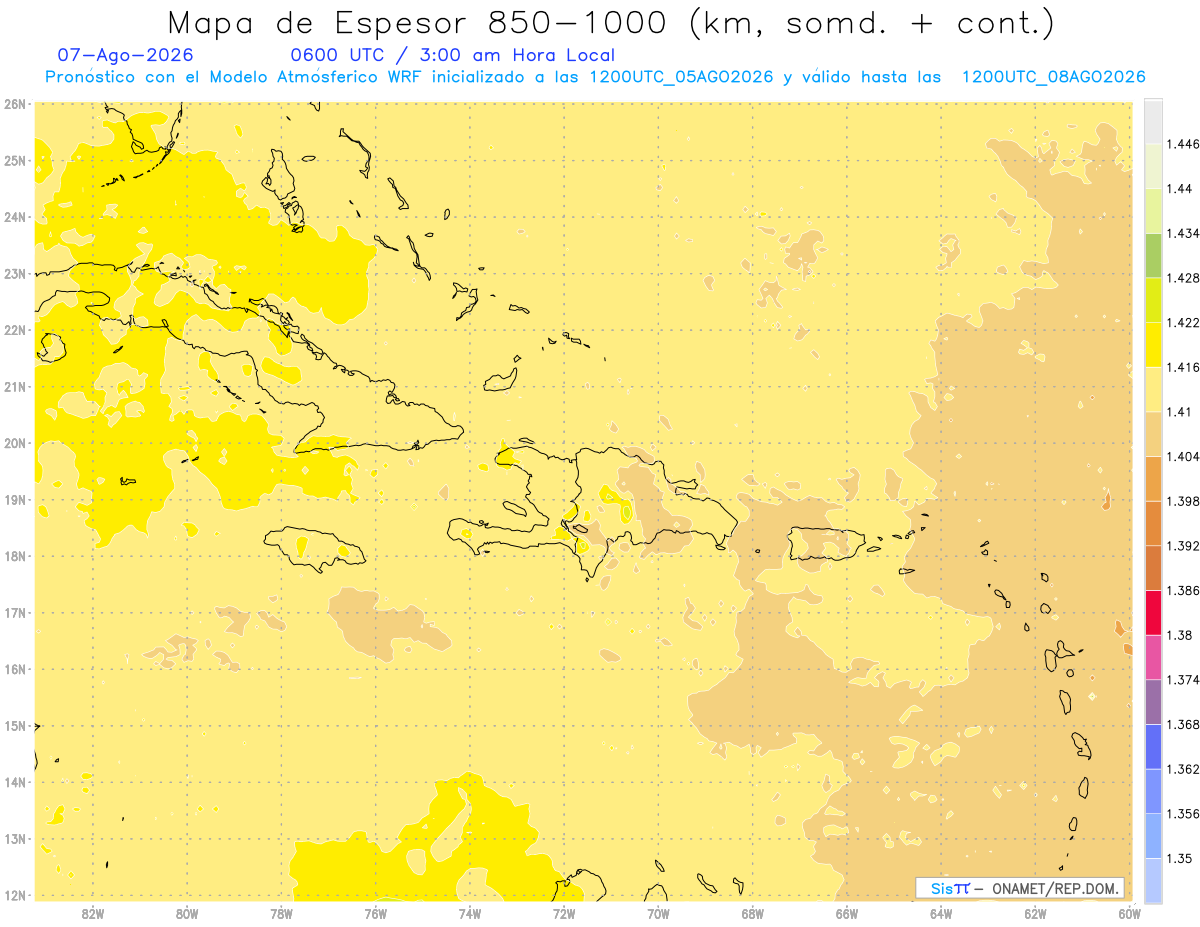This screenshot has height=927, width=1200.
Task: Click the legend value "1.374"
Action: click(x=1183, y=679)
